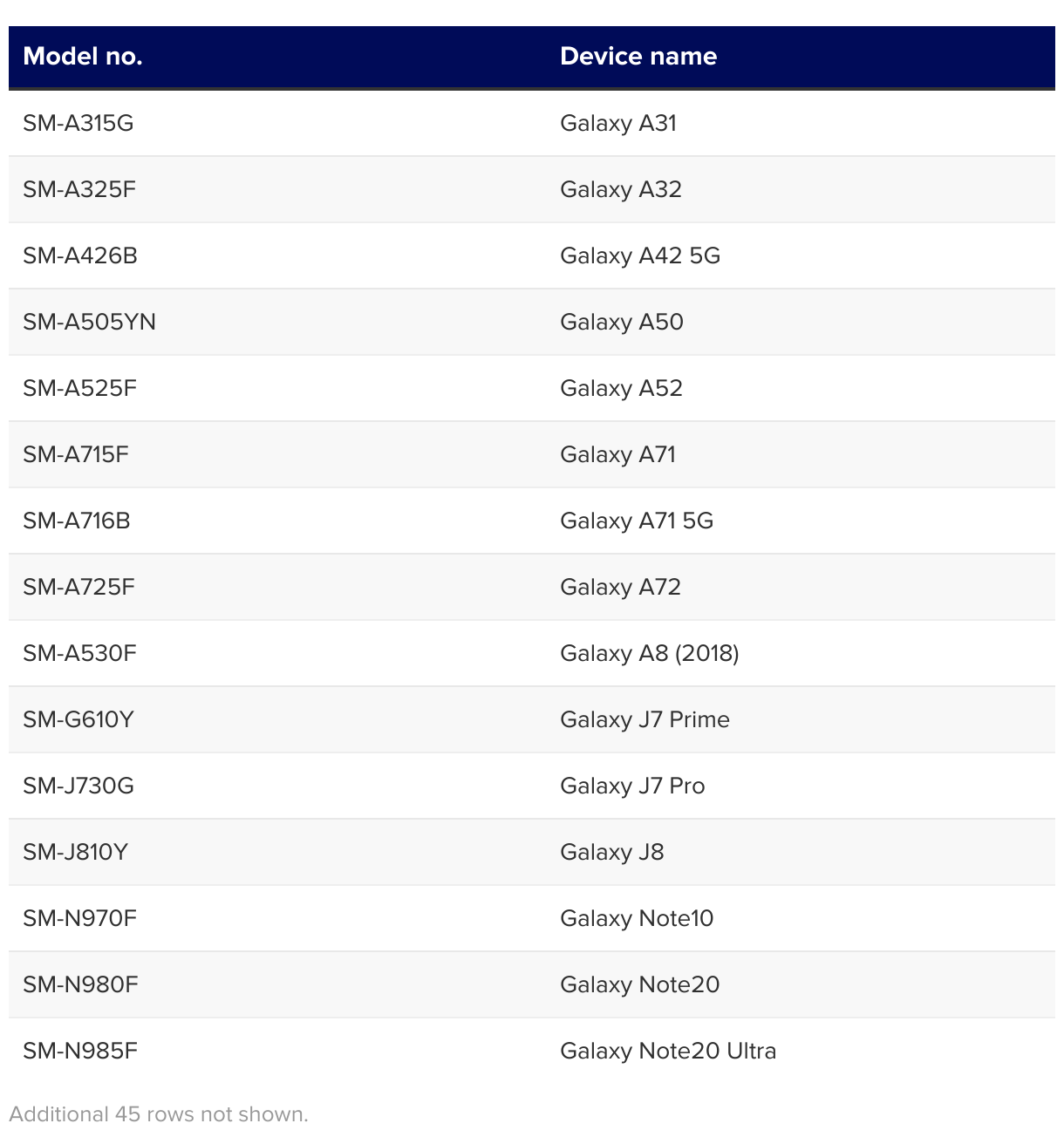Click the SM-N980F model cell
This screenshot has width=1064, height=1137.
click(x=81, y=984)
